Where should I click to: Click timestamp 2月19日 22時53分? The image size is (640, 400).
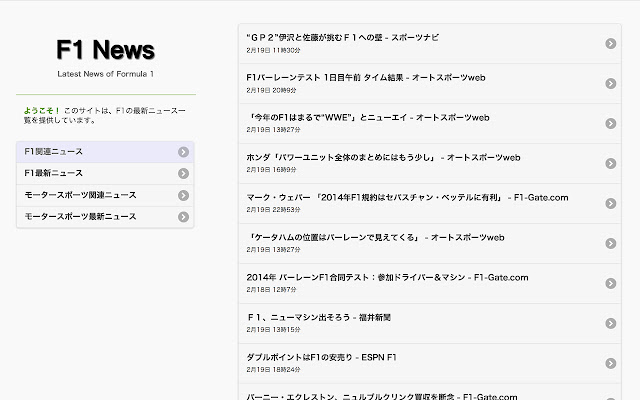tap(273, 209)
